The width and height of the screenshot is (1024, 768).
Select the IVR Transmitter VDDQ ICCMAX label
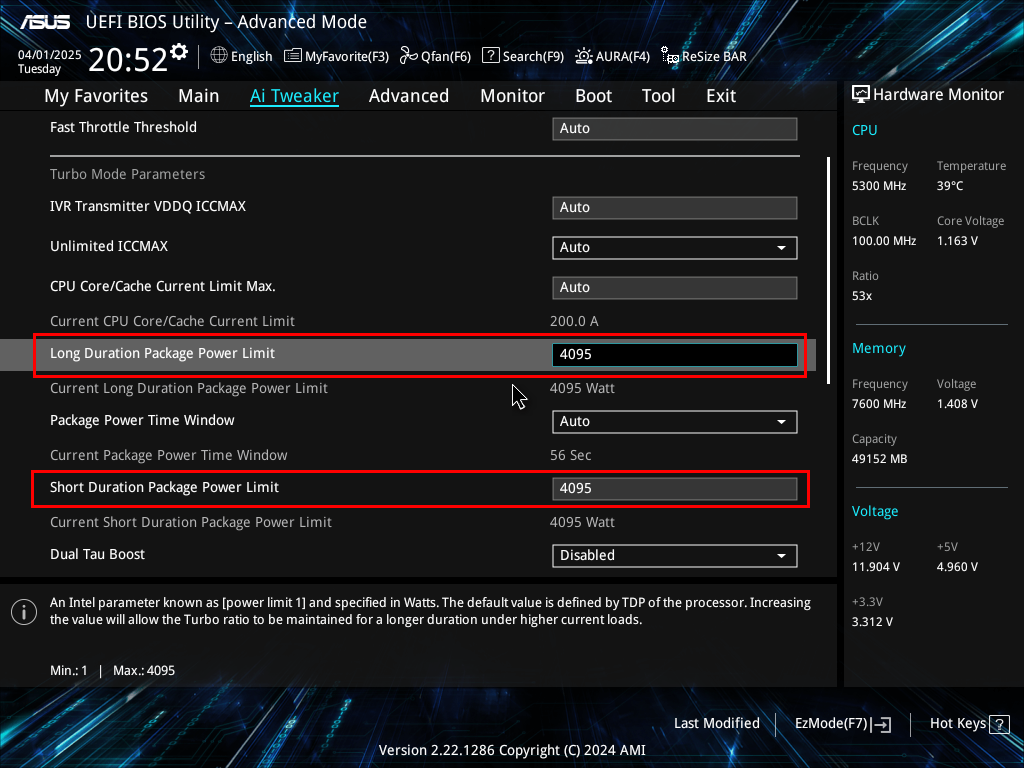(148, 206)
